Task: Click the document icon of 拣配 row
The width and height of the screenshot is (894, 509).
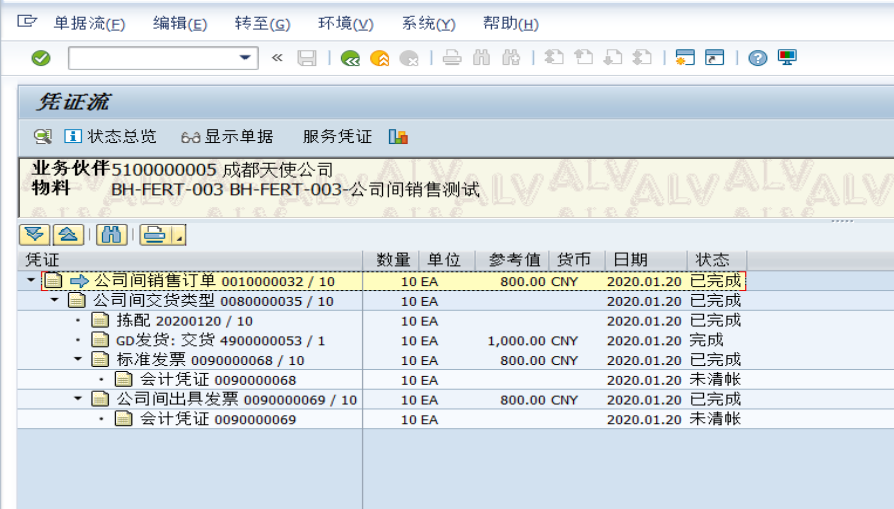Action: coord(100,320)
